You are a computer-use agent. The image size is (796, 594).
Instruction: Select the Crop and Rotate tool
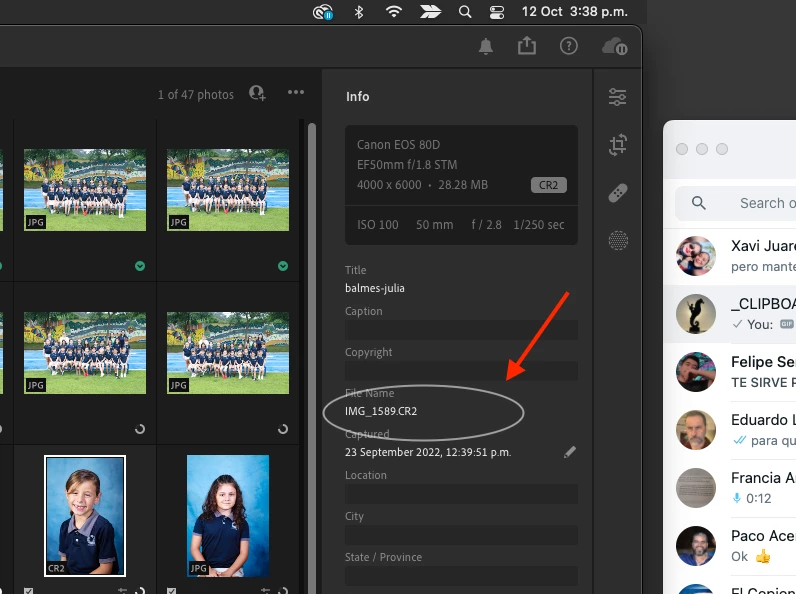618,145
